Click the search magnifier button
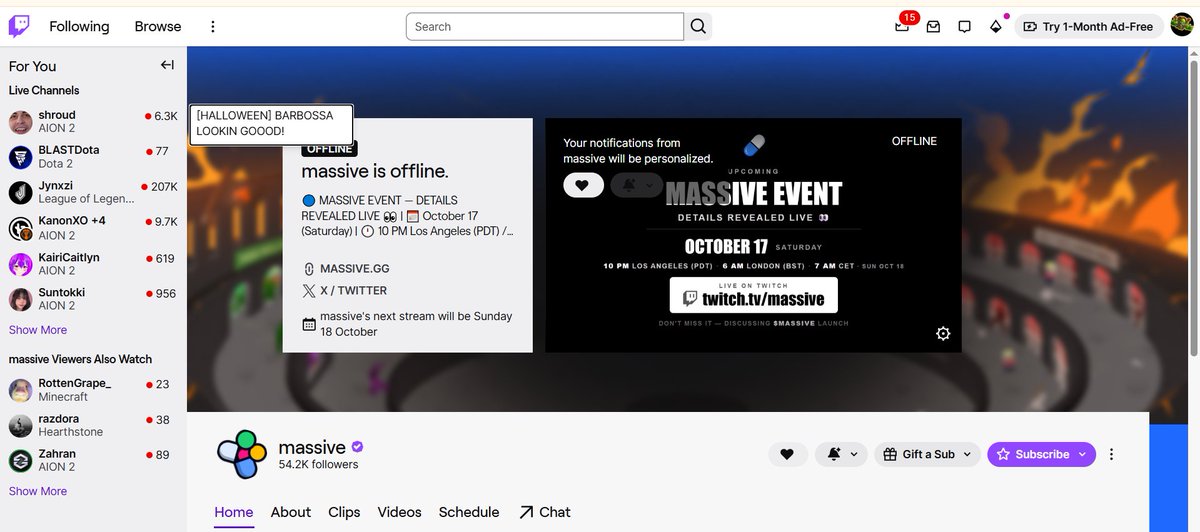This screenshot has width=1200, height=532. pyautogui.click(x=698, y=26)
